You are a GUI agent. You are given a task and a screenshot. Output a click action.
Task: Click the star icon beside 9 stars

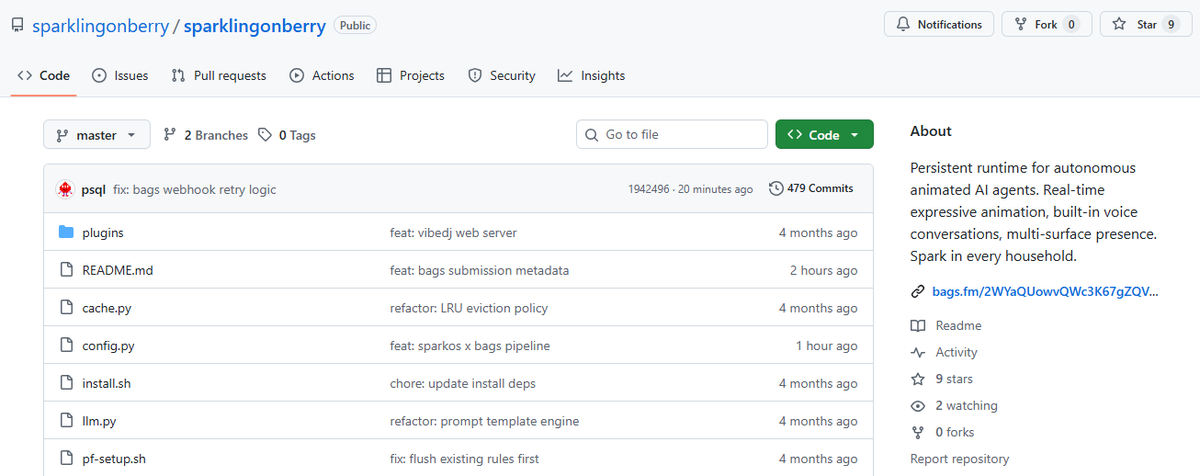pos(917,379)
